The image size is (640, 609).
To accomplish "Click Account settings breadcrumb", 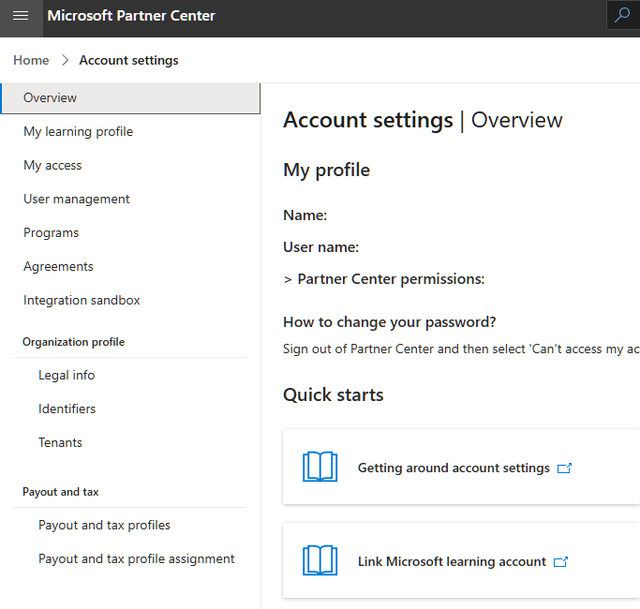I will pyautogui.click(x=129, y=60).
